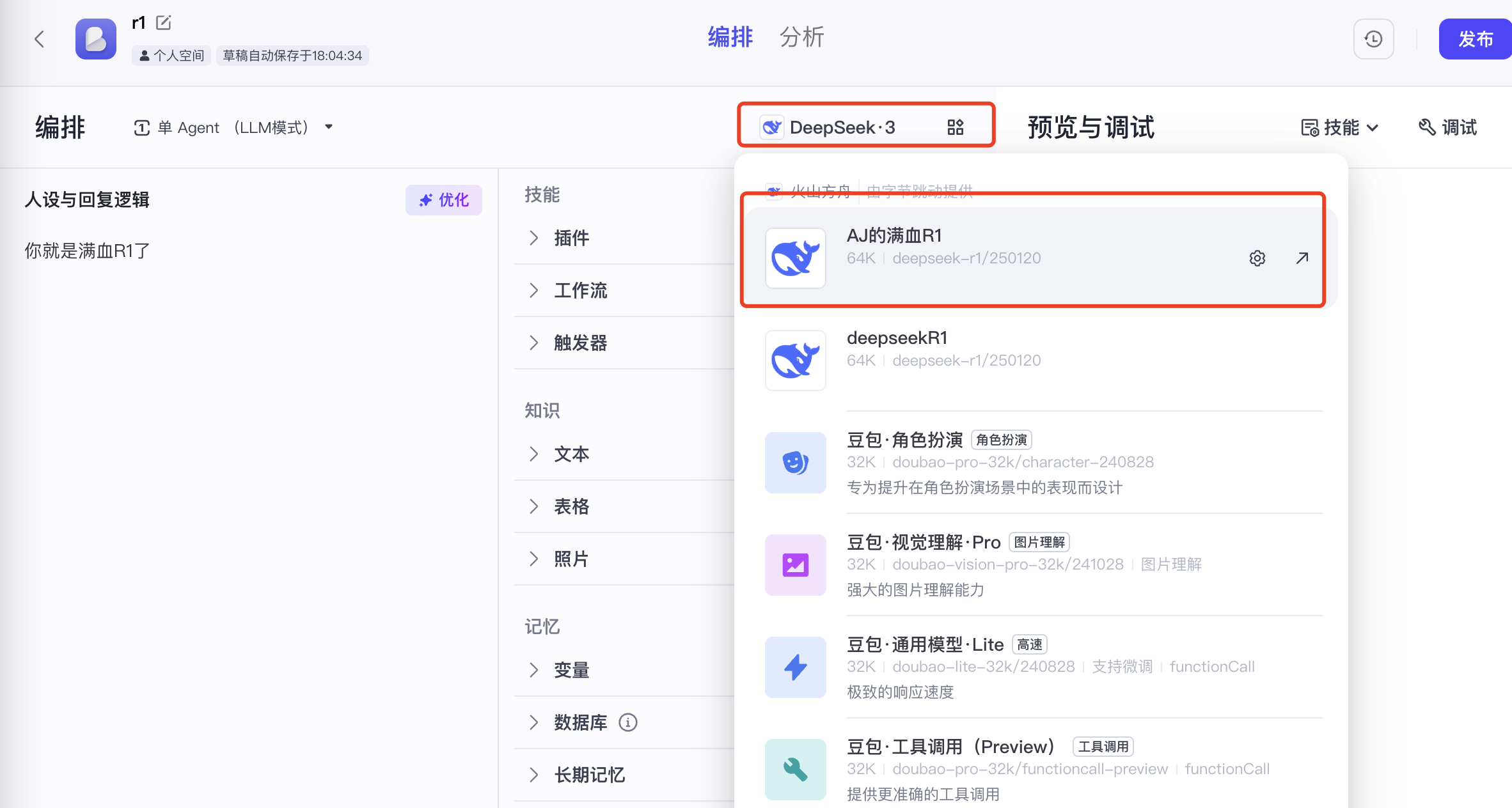This screenshot has height=808, width=1512.
Task: Click the back arrow icon
Action: [40, 40]
